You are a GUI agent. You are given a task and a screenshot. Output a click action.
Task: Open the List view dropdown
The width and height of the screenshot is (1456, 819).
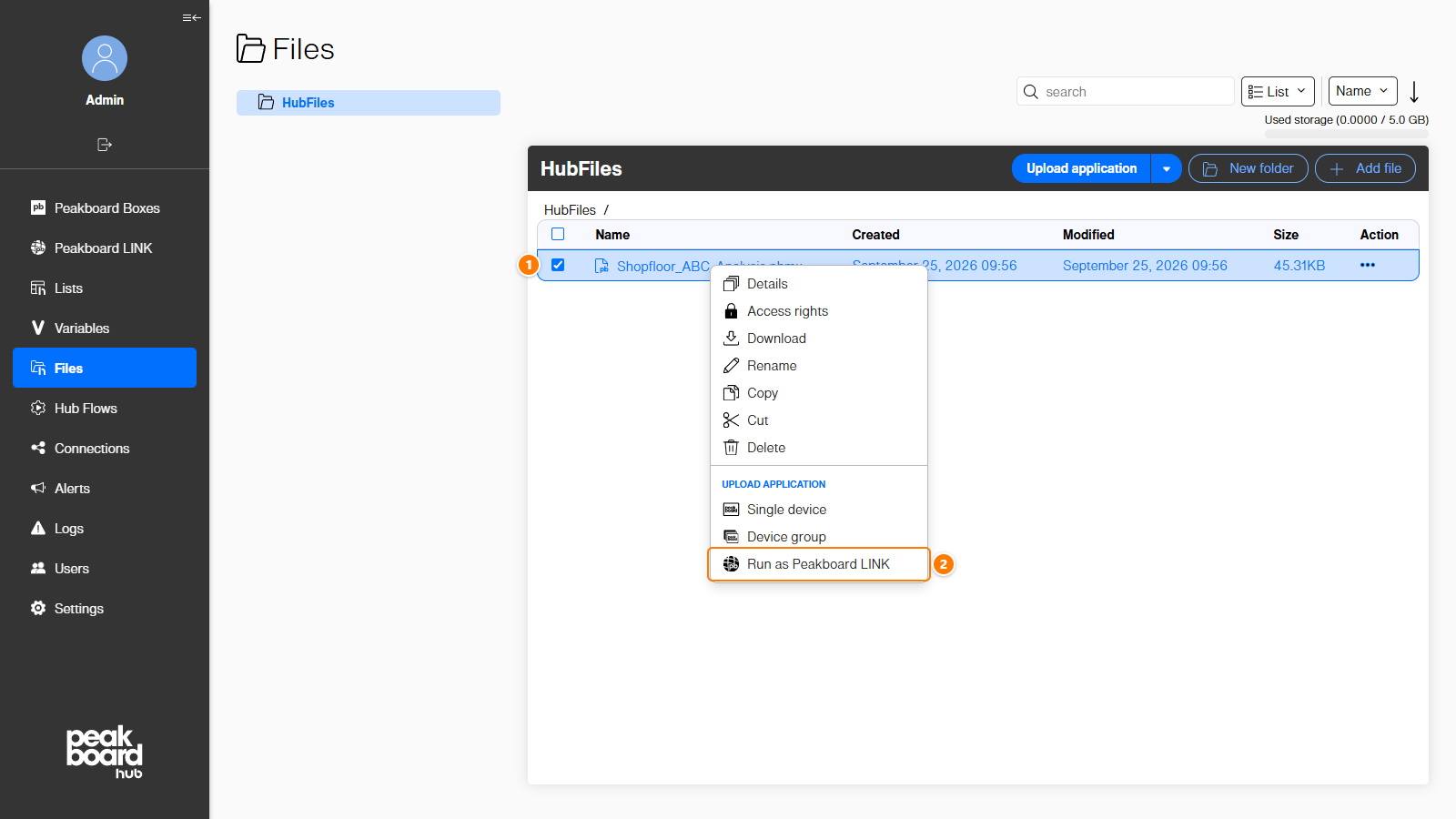(1278, 91)
